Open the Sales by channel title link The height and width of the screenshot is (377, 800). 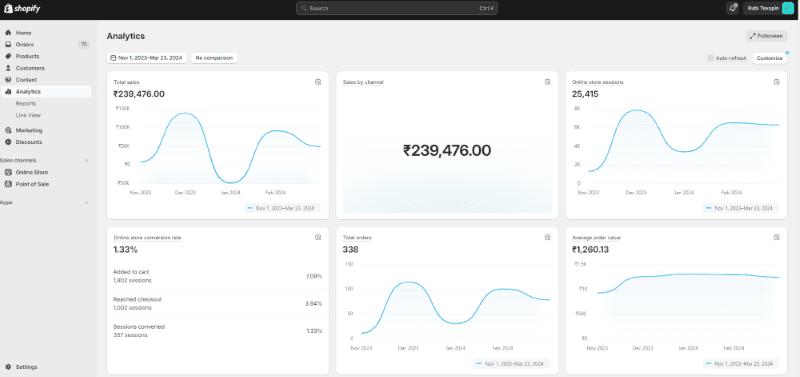pyautogui.click(x=363, y=82)
